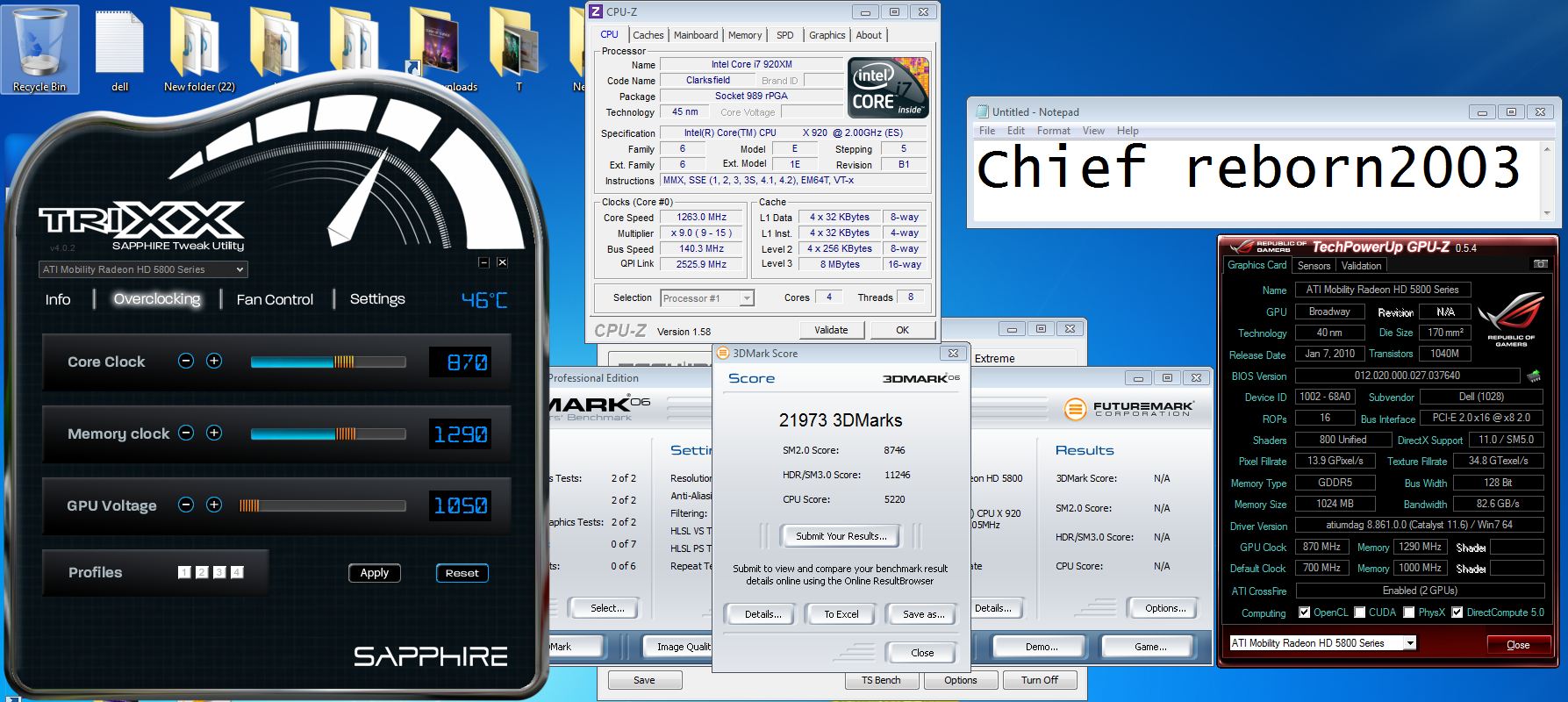
Task: Click the 3DMark Score dialog title icon
Action: (723, 353)
